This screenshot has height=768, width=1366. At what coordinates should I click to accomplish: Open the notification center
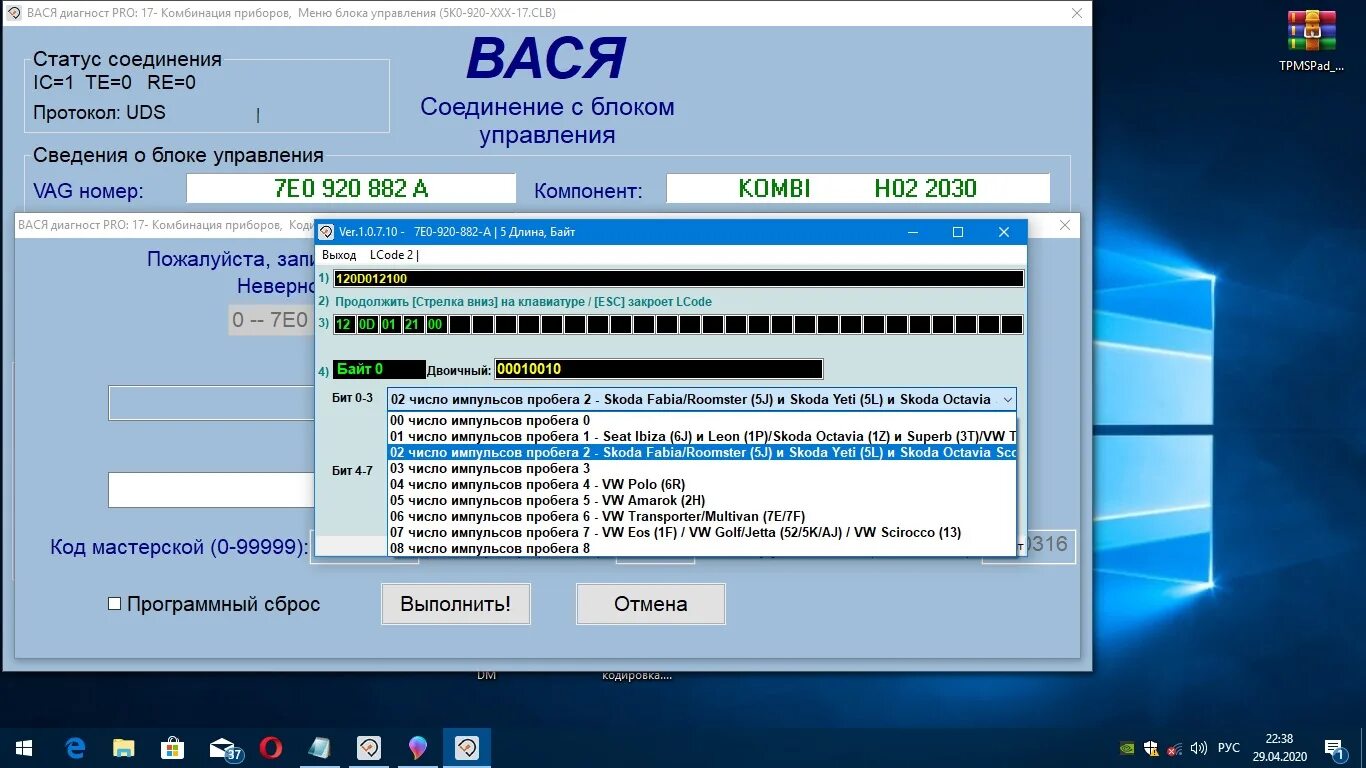[1334, 748]
